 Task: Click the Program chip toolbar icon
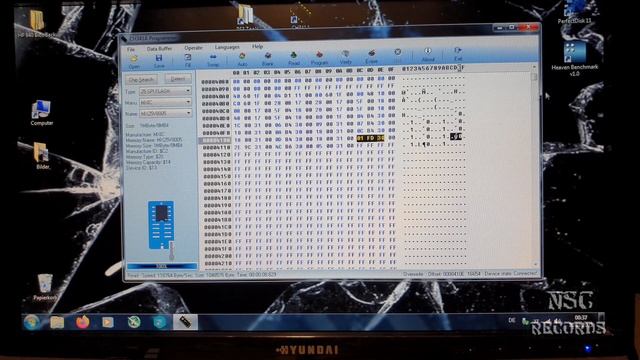319,58
